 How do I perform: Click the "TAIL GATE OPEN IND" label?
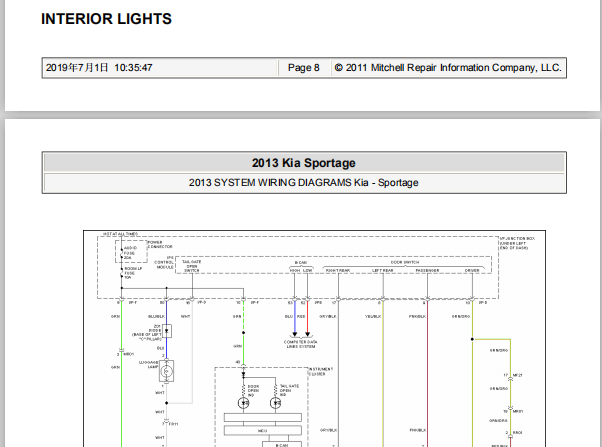click(289, 390)
